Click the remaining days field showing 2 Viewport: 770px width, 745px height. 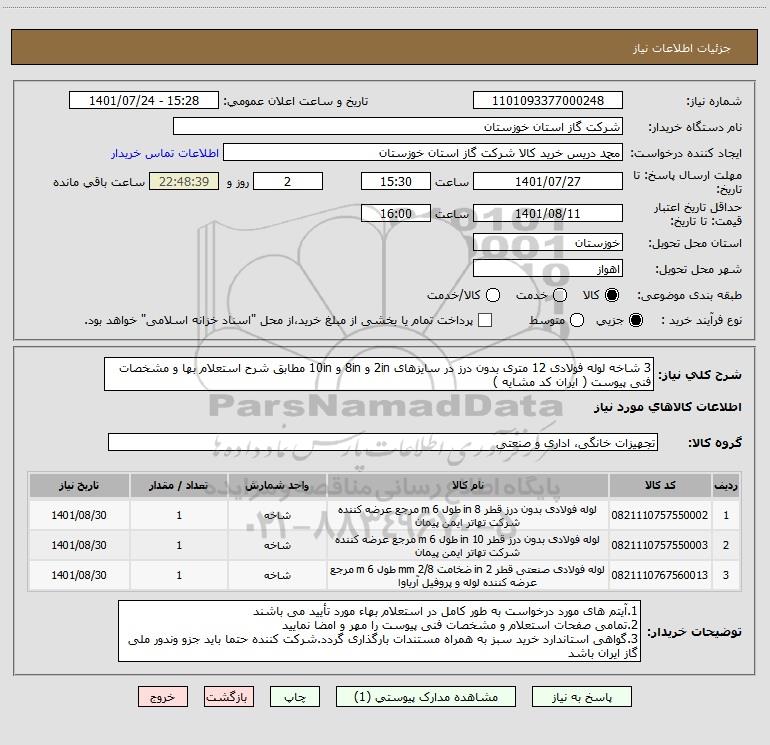[288, 181]
